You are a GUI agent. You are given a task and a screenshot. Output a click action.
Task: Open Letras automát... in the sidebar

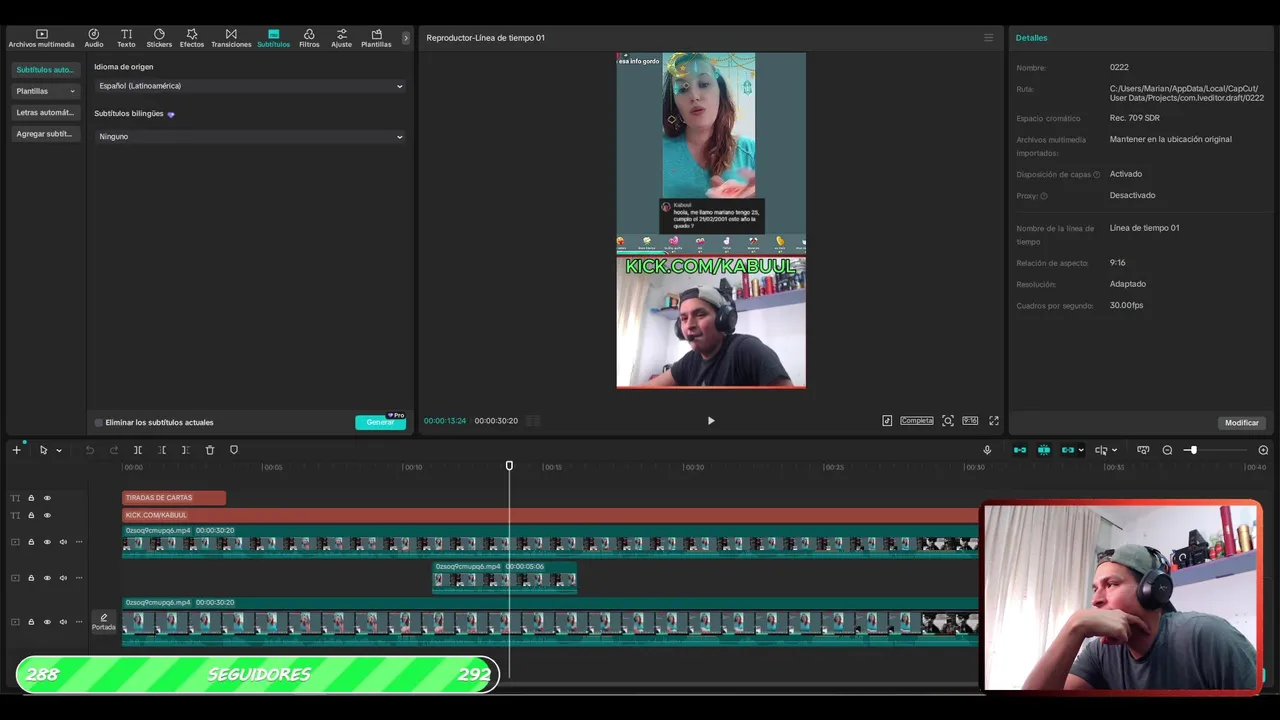pyautogui.click(x=45, y=112)
